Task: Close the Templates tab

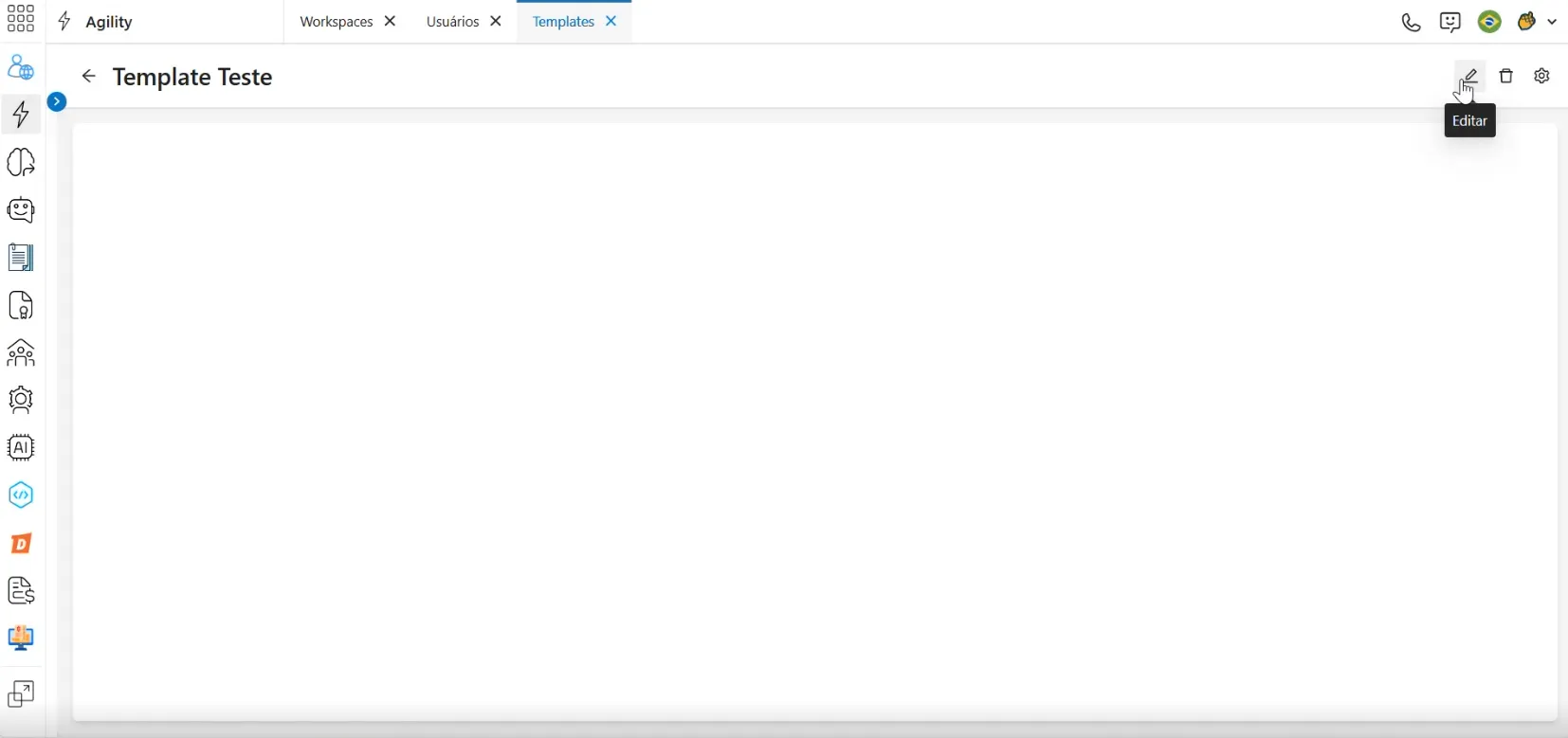Action: (611, 22)
